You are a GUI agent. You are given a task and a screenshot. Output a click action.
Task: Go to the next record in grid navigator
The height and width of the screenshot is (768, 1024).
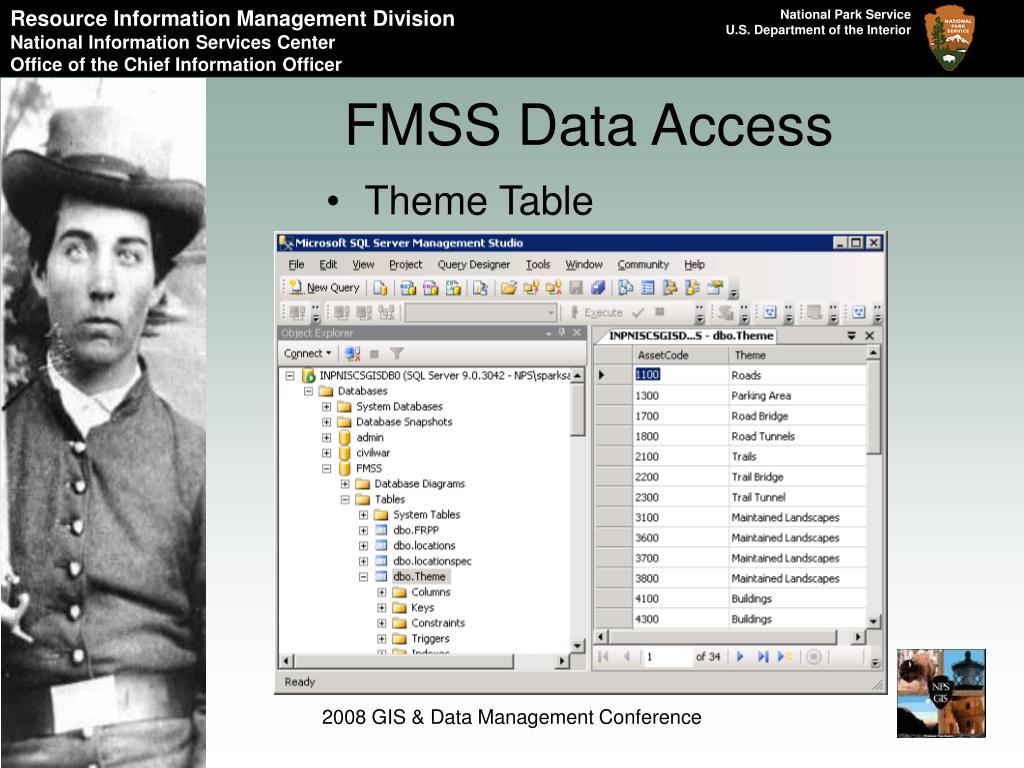[740, 657]
